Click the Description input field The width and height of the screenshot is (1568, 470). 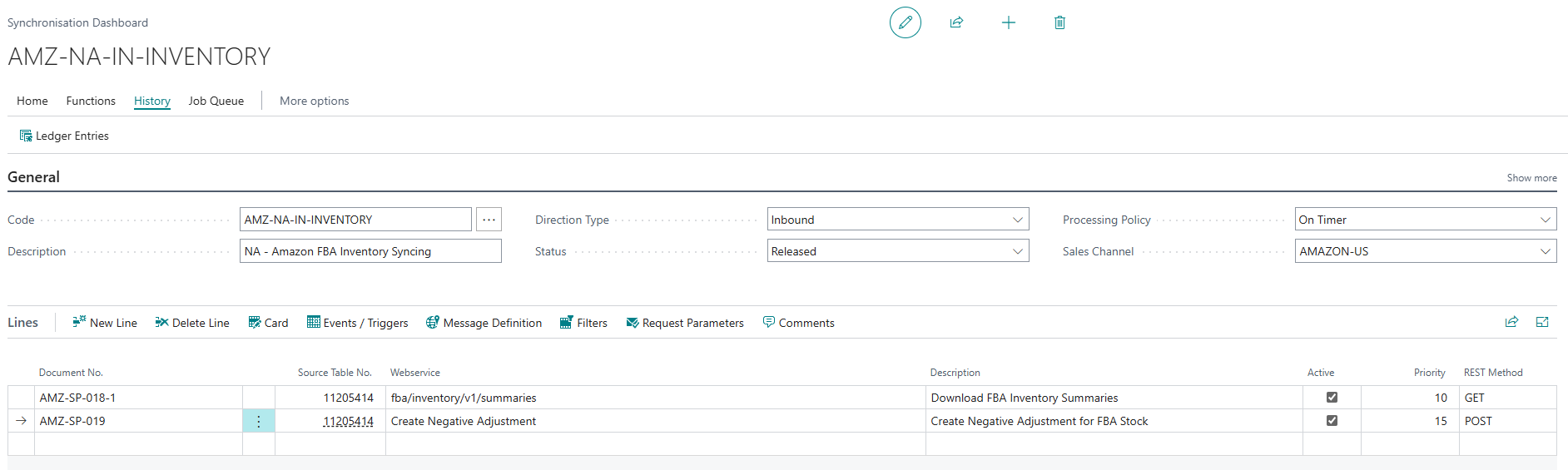tap(370, 251)
